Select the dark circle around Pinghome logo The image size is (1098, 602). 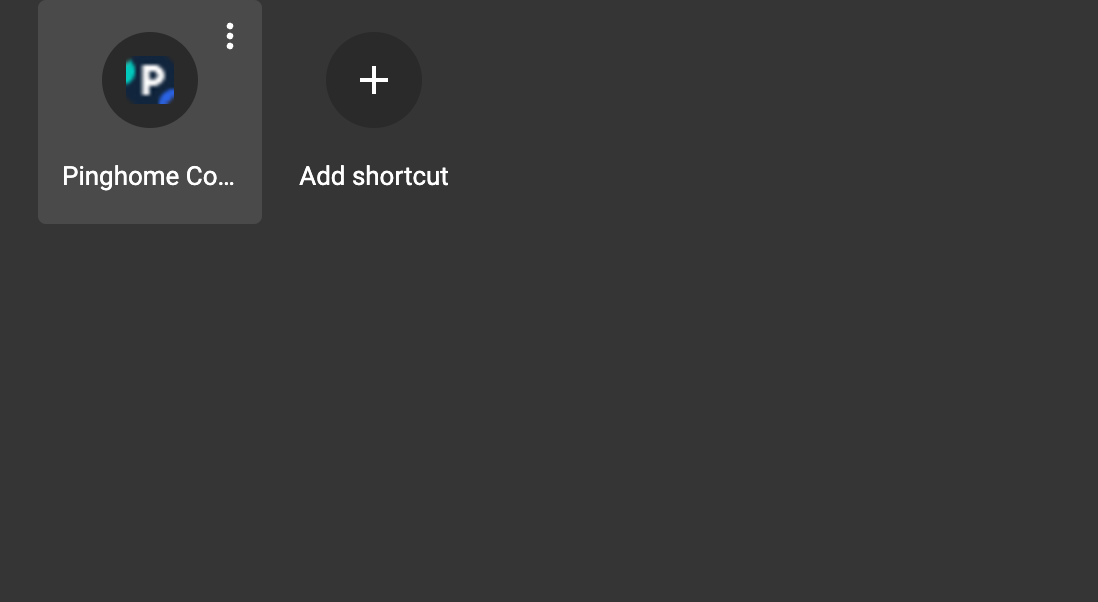(x=150, y=80)
